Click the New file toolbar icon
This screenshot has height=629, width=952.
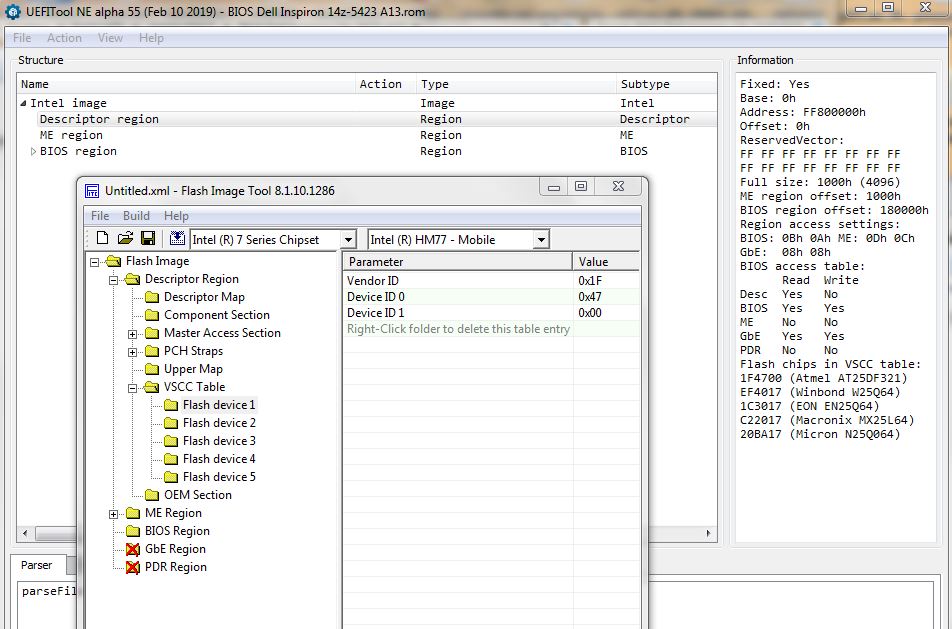pos(102,239)
